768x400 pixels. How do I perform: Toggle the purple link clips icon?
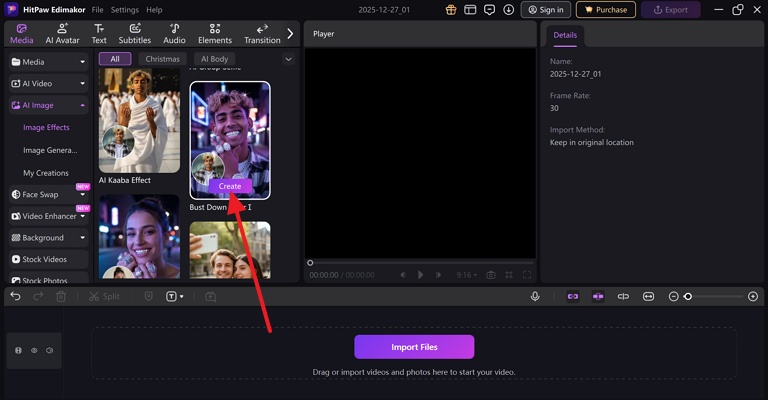pos(573,296)
